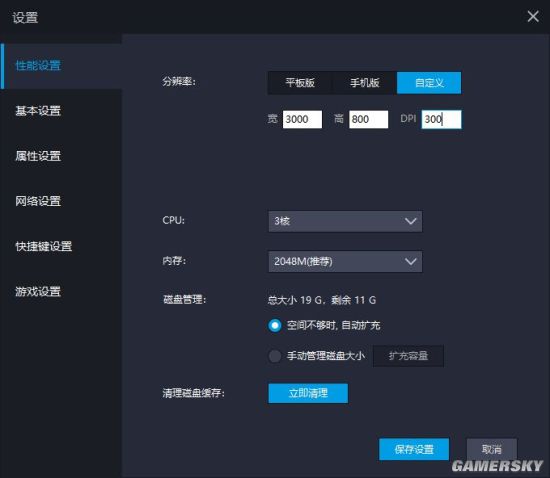Click the height field showing 800
Screen dimensions: 550x478
pyautogui.click(x=369, y=119)
